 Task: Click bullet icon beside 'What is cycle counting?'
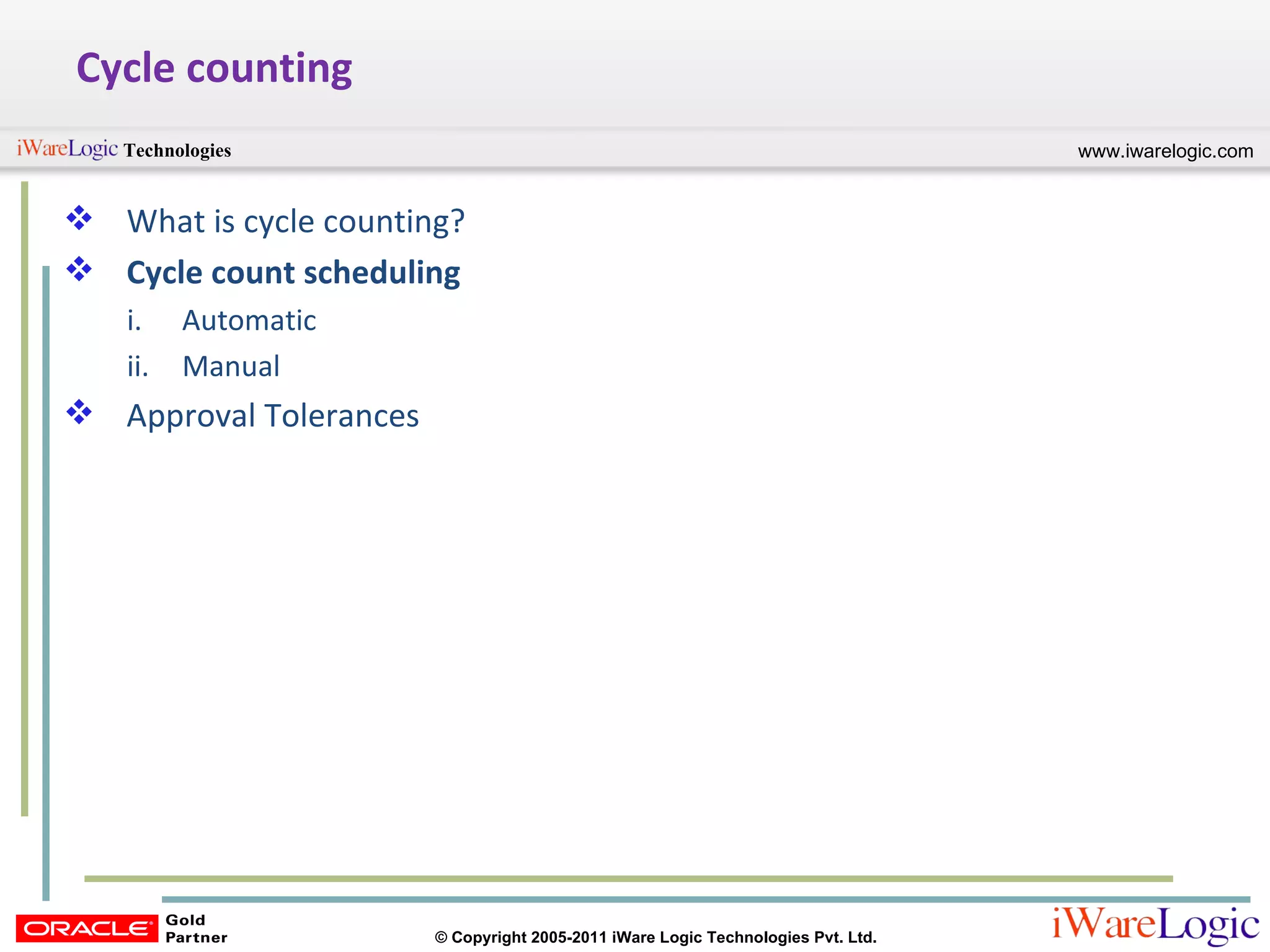(79, 218)
